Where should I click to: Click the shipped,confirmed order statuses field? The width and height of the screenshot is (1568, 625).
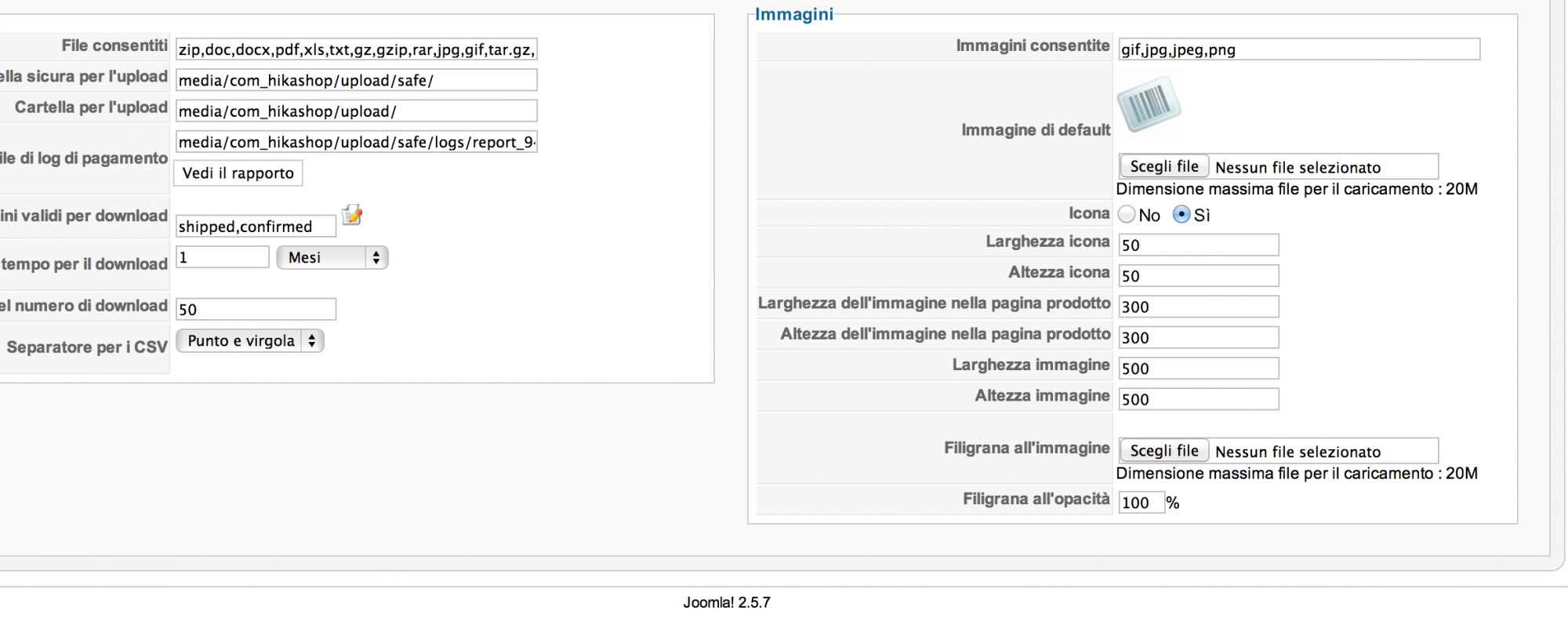[x=256, y=227]
